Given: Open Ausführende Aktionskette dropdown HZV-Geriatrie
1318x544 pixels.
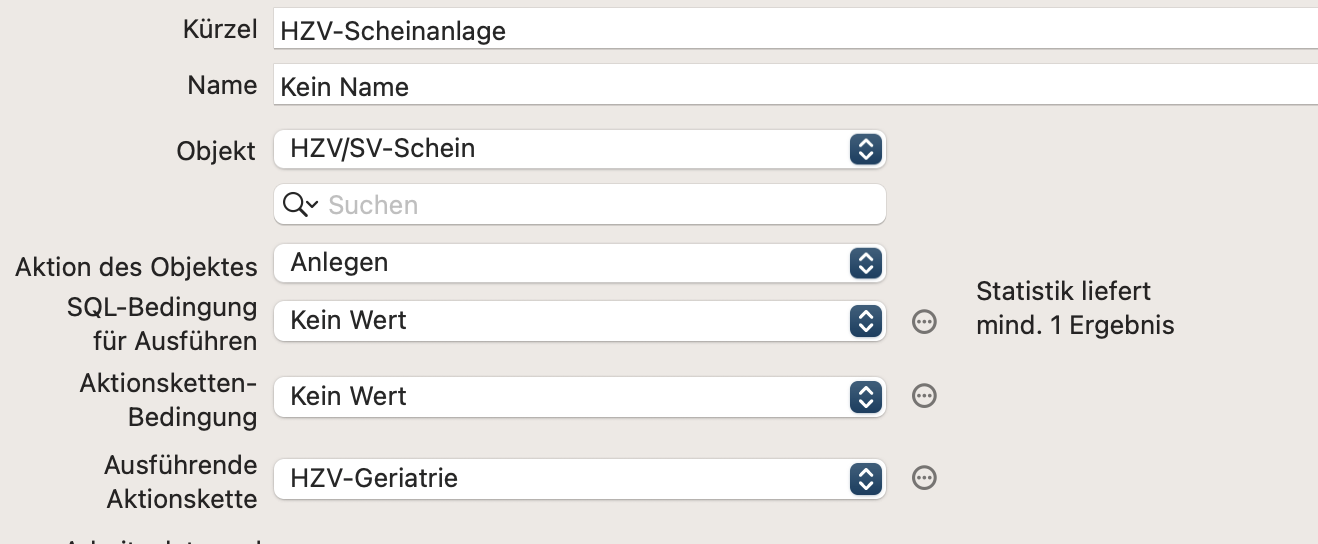Looking at the screenshot, I should [x=580, y=478].
